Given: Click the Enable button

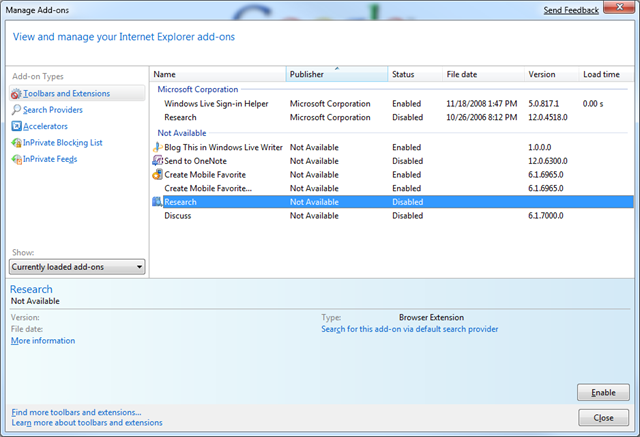Looking at the screenshot, I should 603,393.
